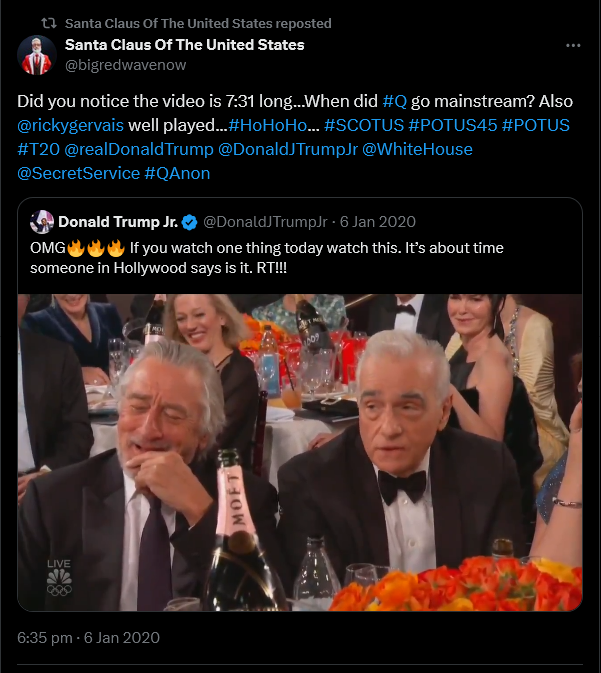This screenshot has width=601, height=673.
Task: Click "Santa Claus Of The United States reposted"
Action: click(197, 23)
